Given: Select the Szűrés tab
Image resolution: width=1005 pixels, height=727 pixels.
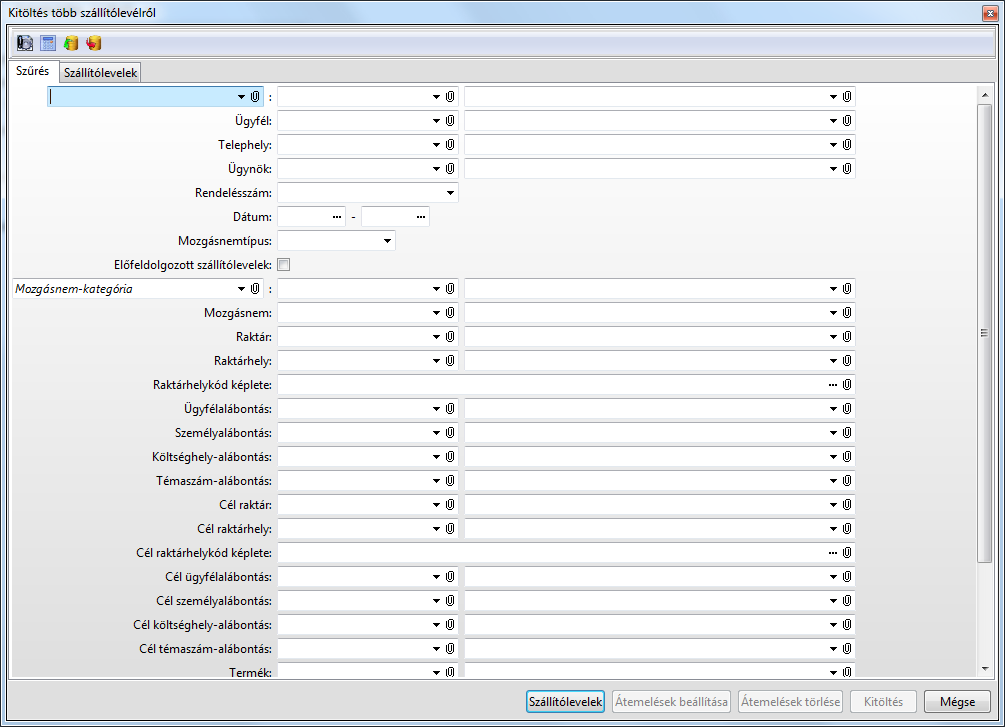Looking at the screenshot, I should point(32,72).
